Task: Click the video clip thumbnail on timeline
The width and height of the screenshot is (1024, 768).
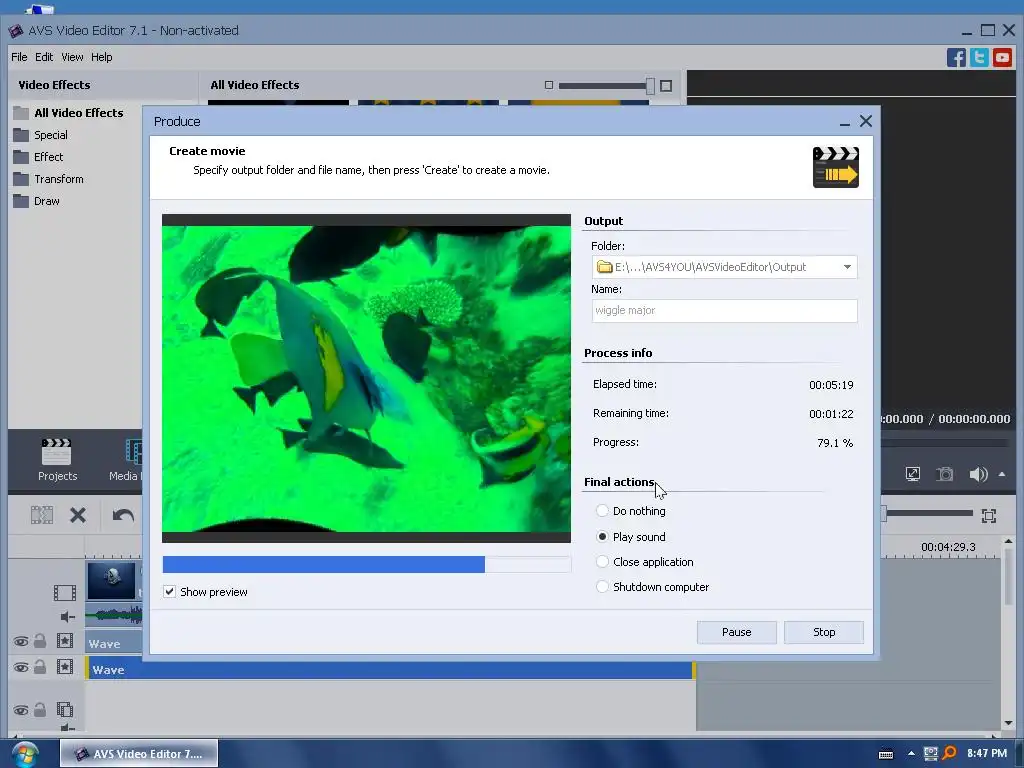Action: click(112, 581)
